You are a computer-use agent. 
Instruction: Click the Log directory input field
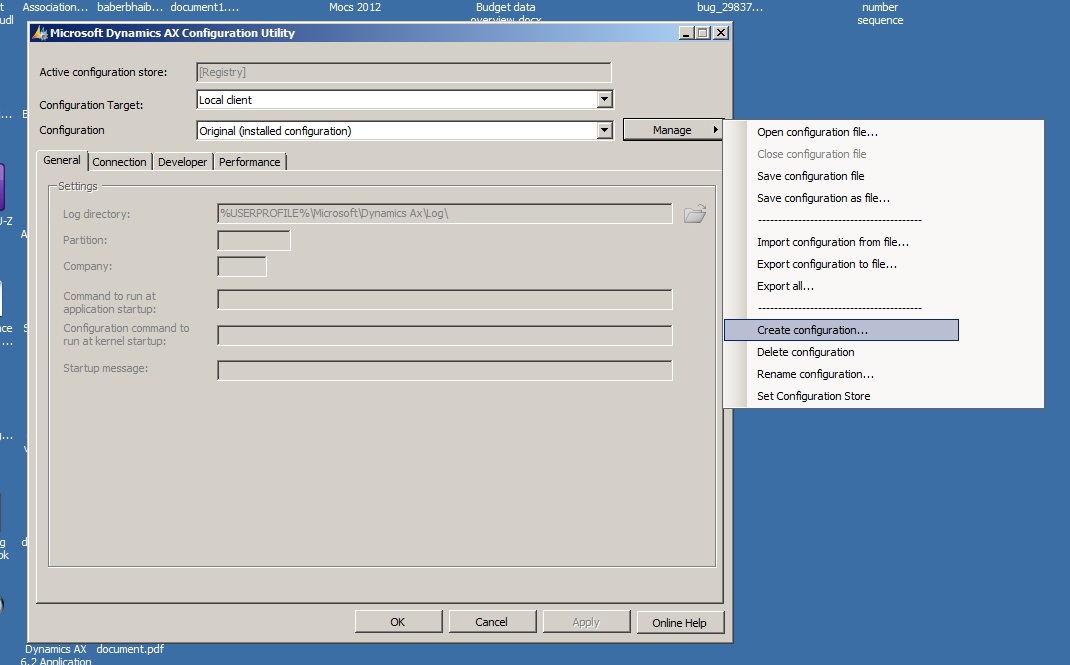tap(445, 213)
